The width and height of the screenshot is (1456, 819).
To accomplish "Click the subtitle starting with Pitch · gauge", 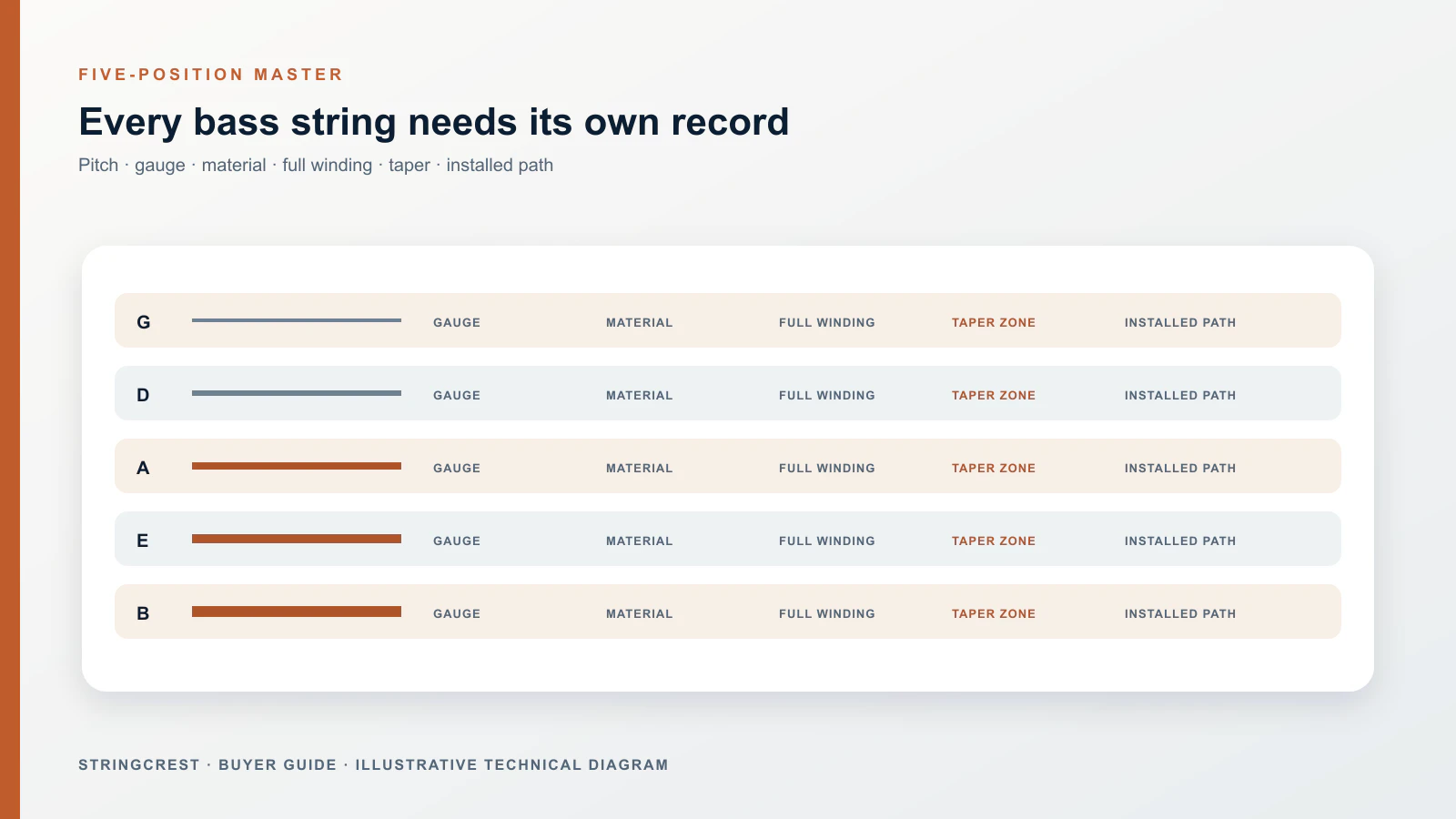I will coord(316,166).
